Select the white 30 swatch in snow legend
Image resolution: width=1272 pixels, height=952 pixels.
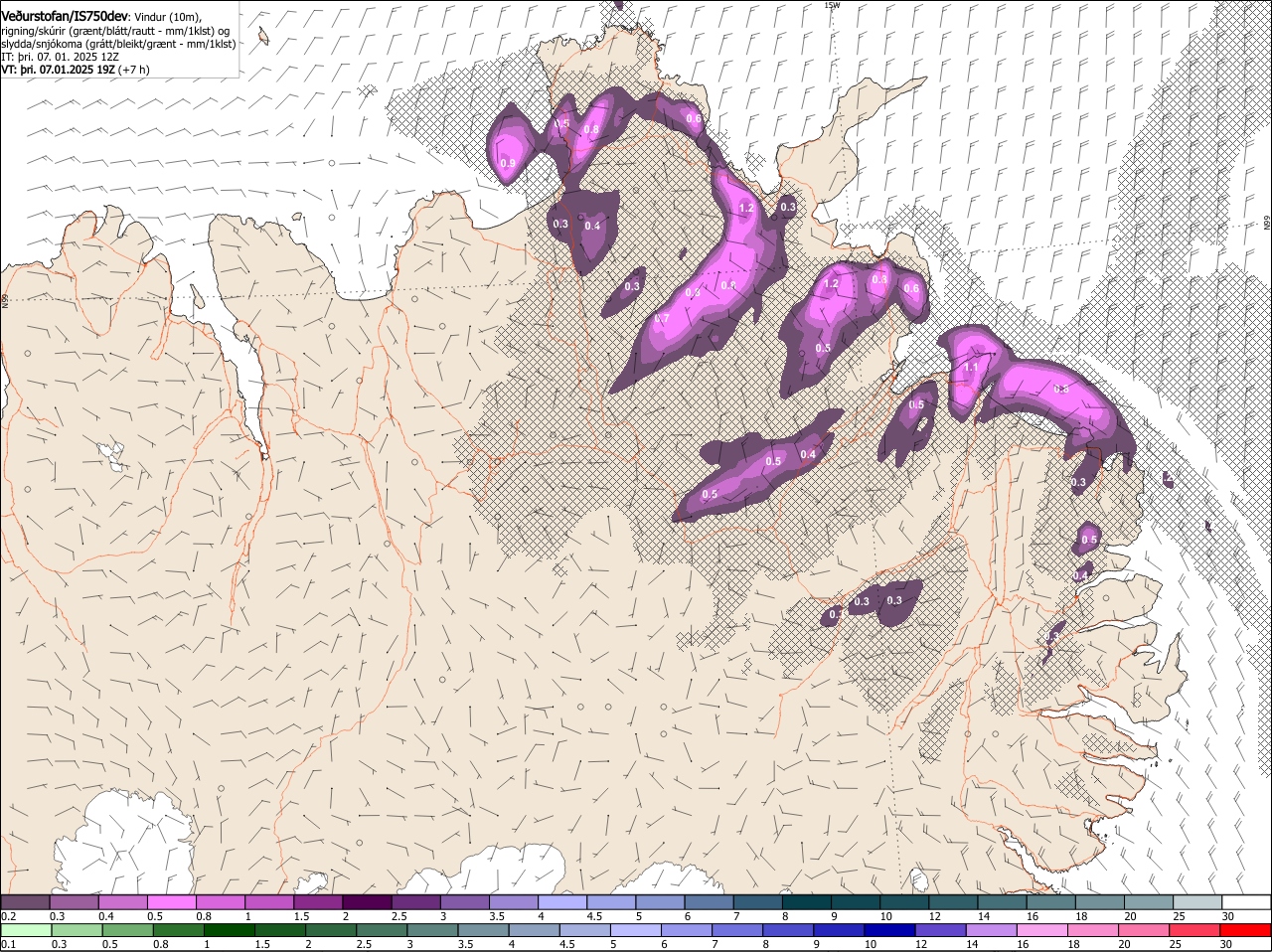1246,902
